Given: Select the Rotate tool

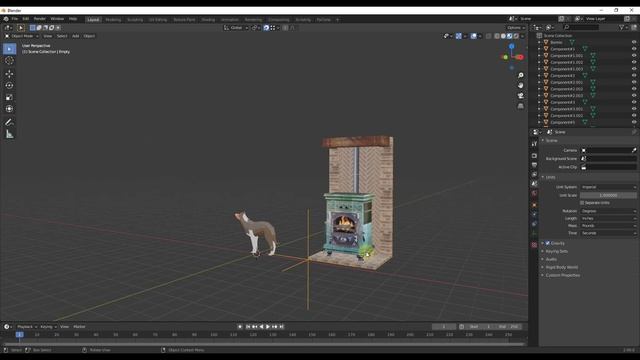Looking at the screenshot, I should 9,86.
